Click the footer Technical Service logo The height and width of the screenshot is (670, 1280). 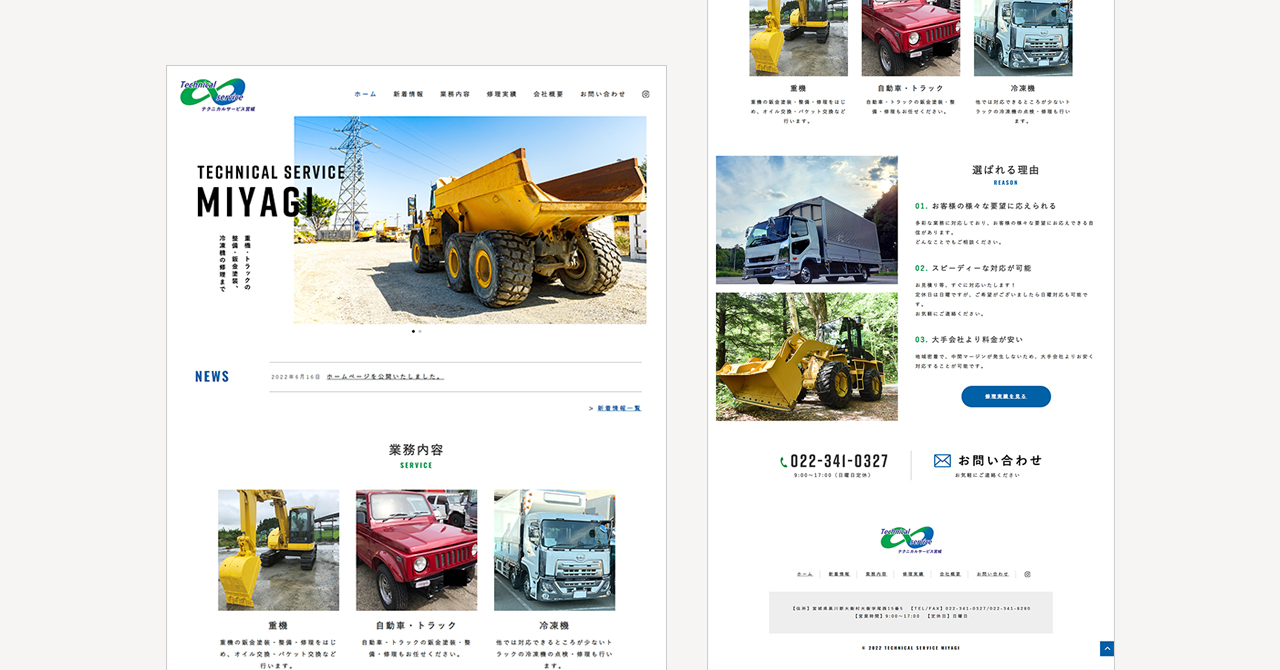pyautogui.click(x=911, y=540)
